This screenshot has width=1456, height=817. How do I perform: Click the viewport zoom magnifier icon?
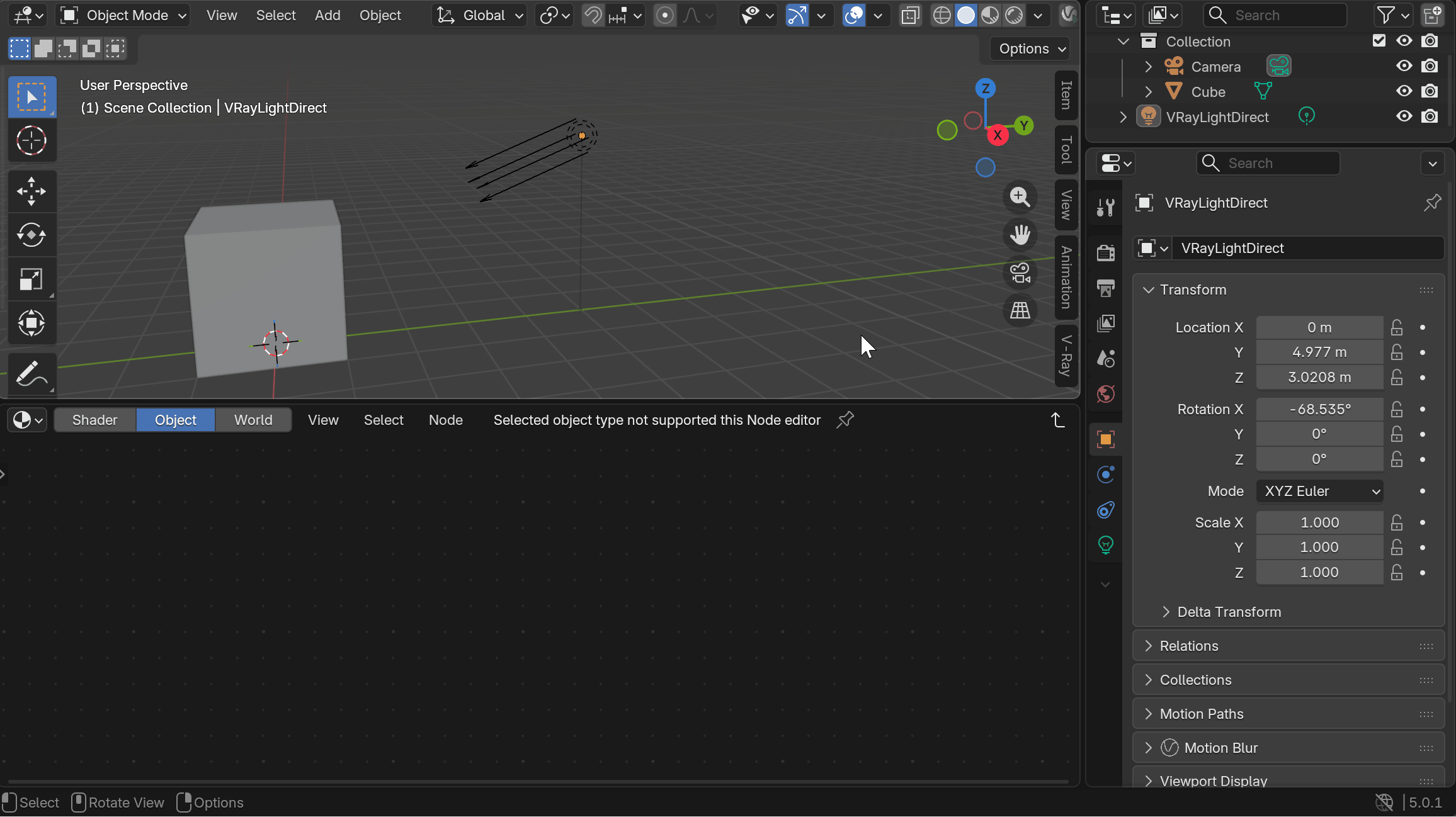pos(1020,197)
